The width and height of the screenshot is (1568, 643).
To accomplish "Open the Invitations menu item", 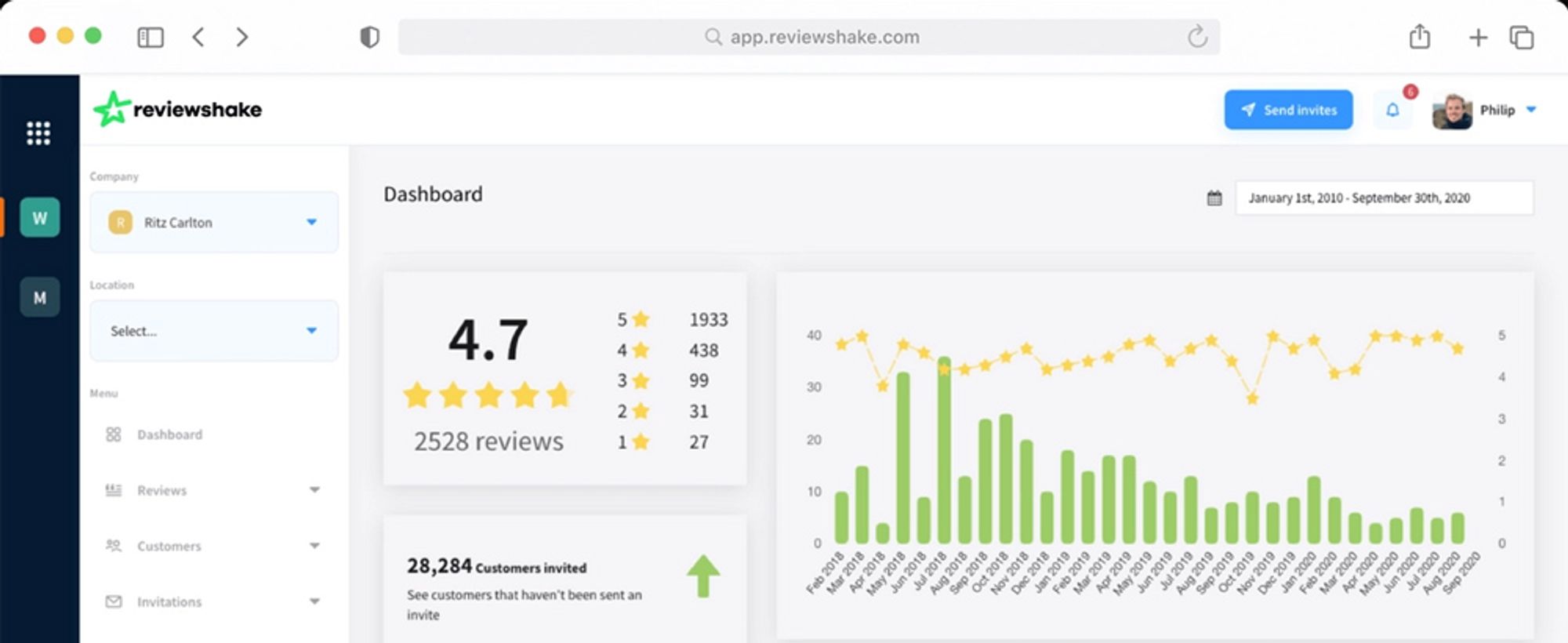I will [169, 601].
